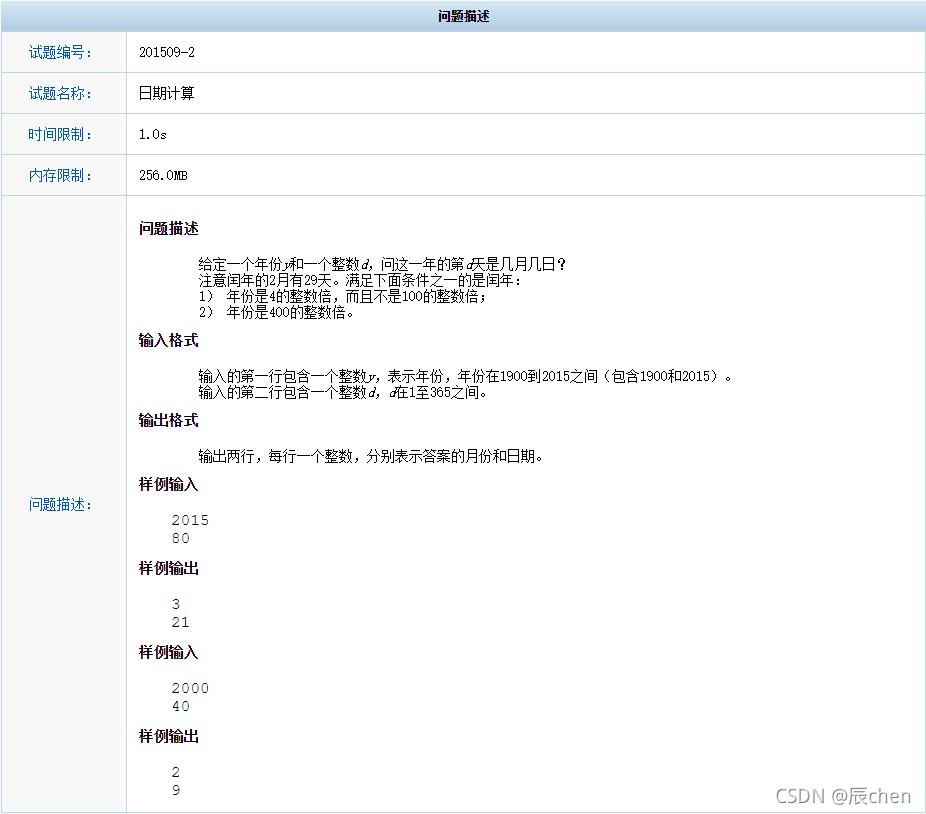The height and width of the screenshot is (814, 926).
Task: Select the time limit value 1.0s
Action: click(151, 134)
